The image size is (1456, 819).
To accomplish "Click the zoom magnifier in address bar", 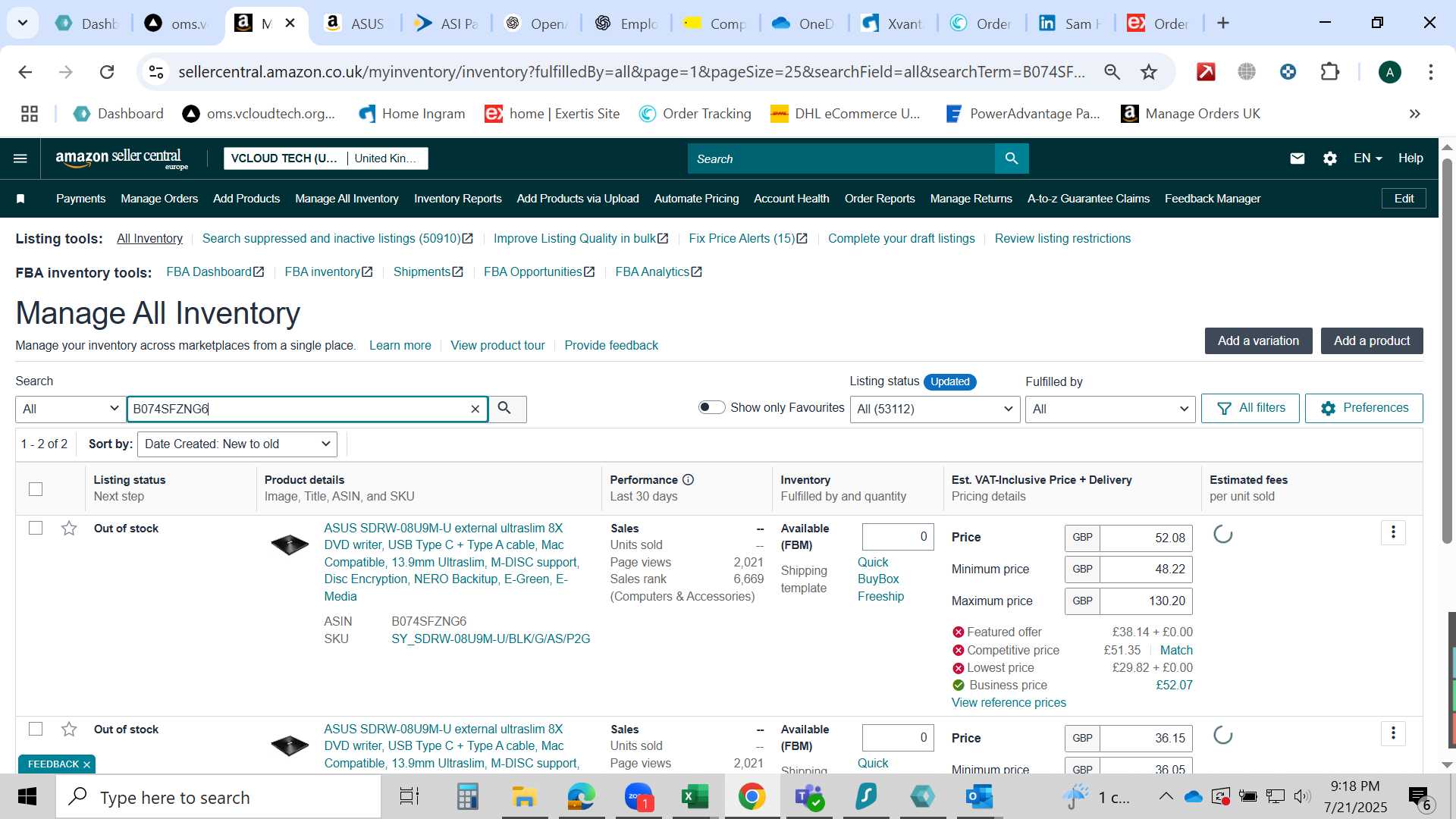I will pyautogui.click(x=1112, y=72).
